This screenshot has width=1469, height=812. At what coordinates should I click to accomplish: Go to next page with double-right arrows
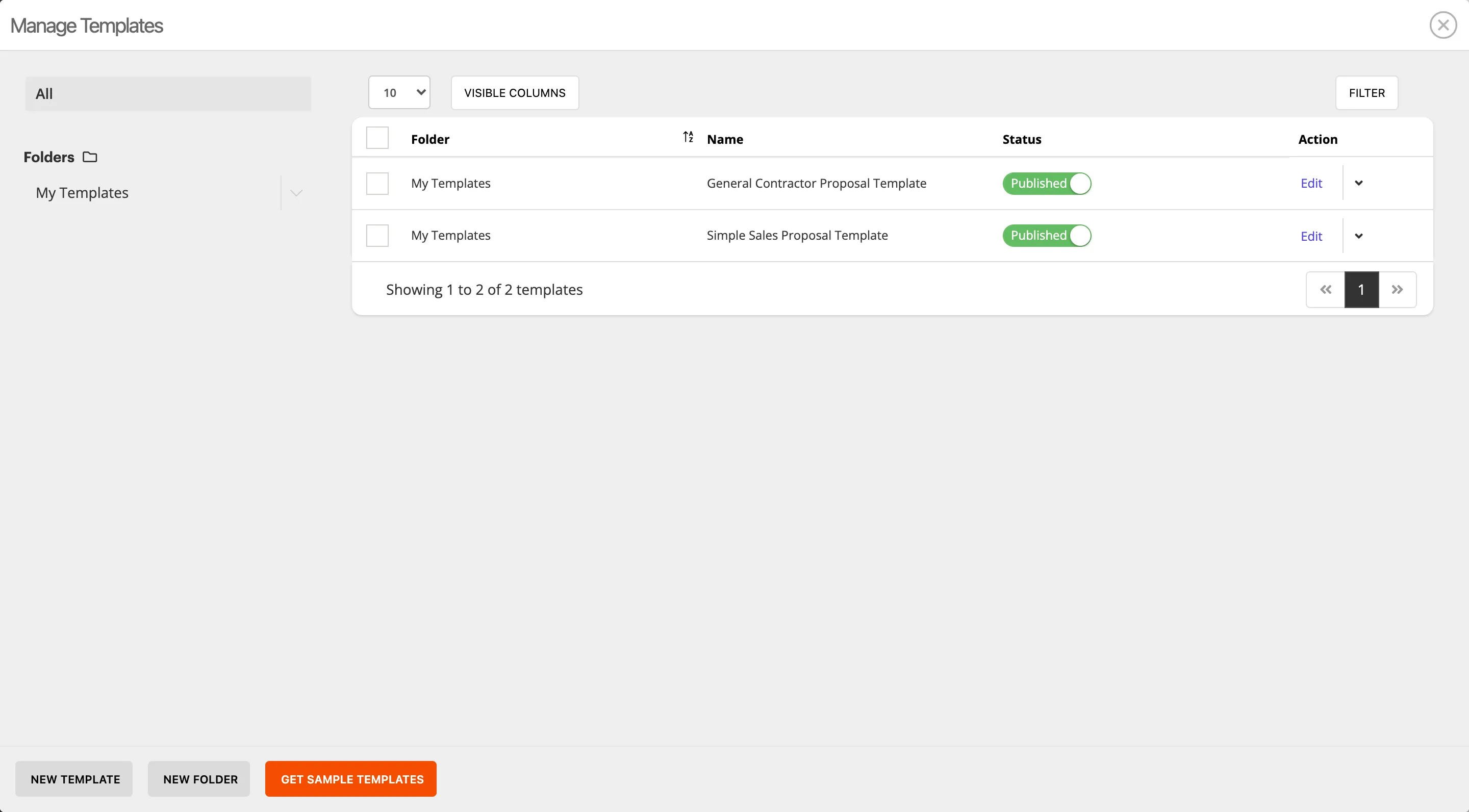tap(1397, 290)
